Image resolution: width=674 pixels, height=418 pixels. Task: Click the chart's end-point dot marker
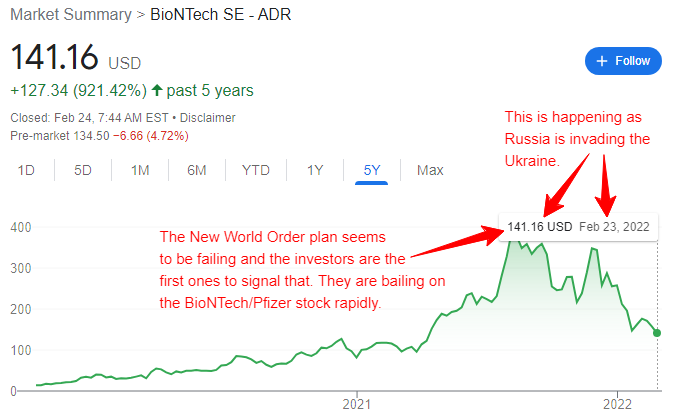[x=658, y=333]
